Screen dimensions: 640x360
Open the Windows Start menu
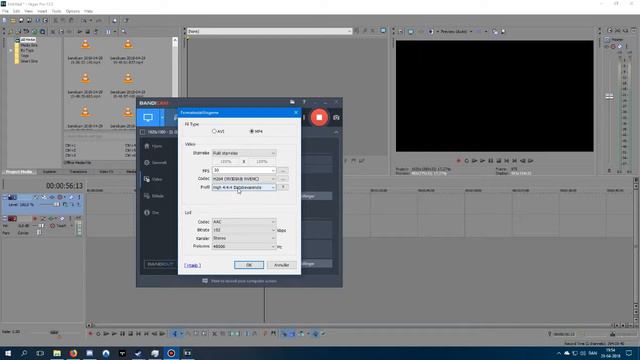[x=8, y=353]
